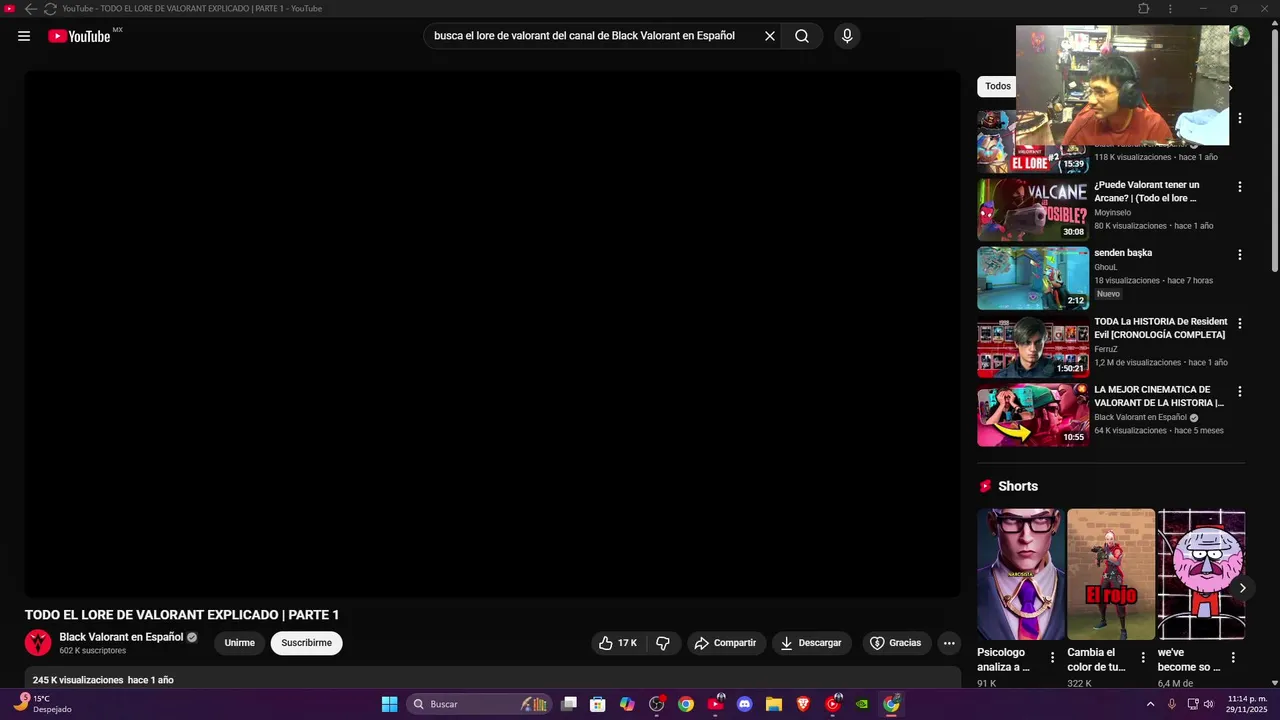Send a Gracias tip
Screen dimensions: 1280x720
coord(895,643)
